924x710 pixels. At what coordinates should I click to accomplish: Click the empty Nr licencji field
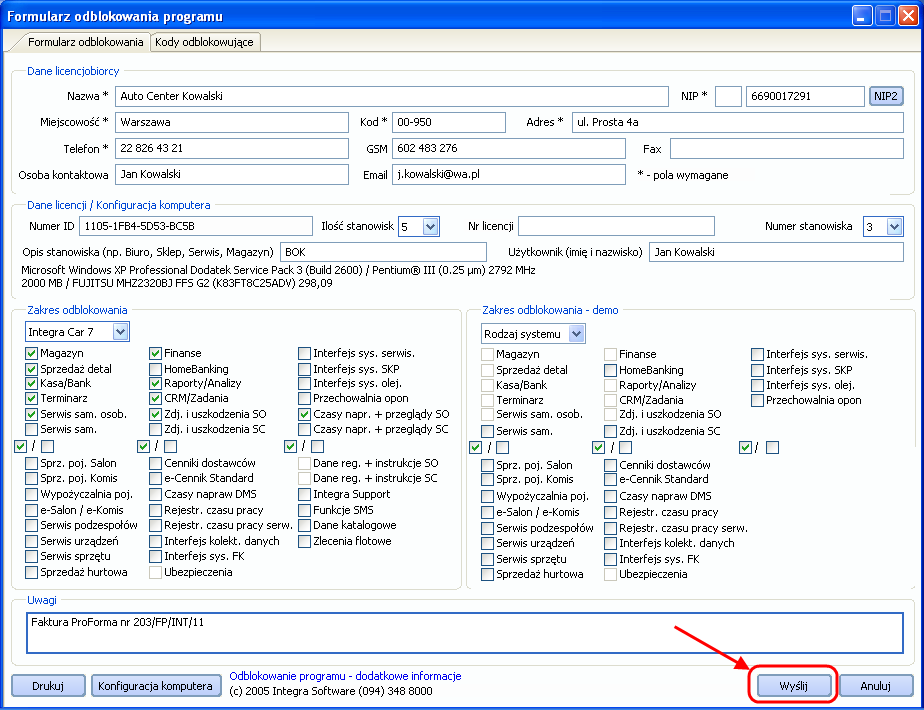point(616,226)
